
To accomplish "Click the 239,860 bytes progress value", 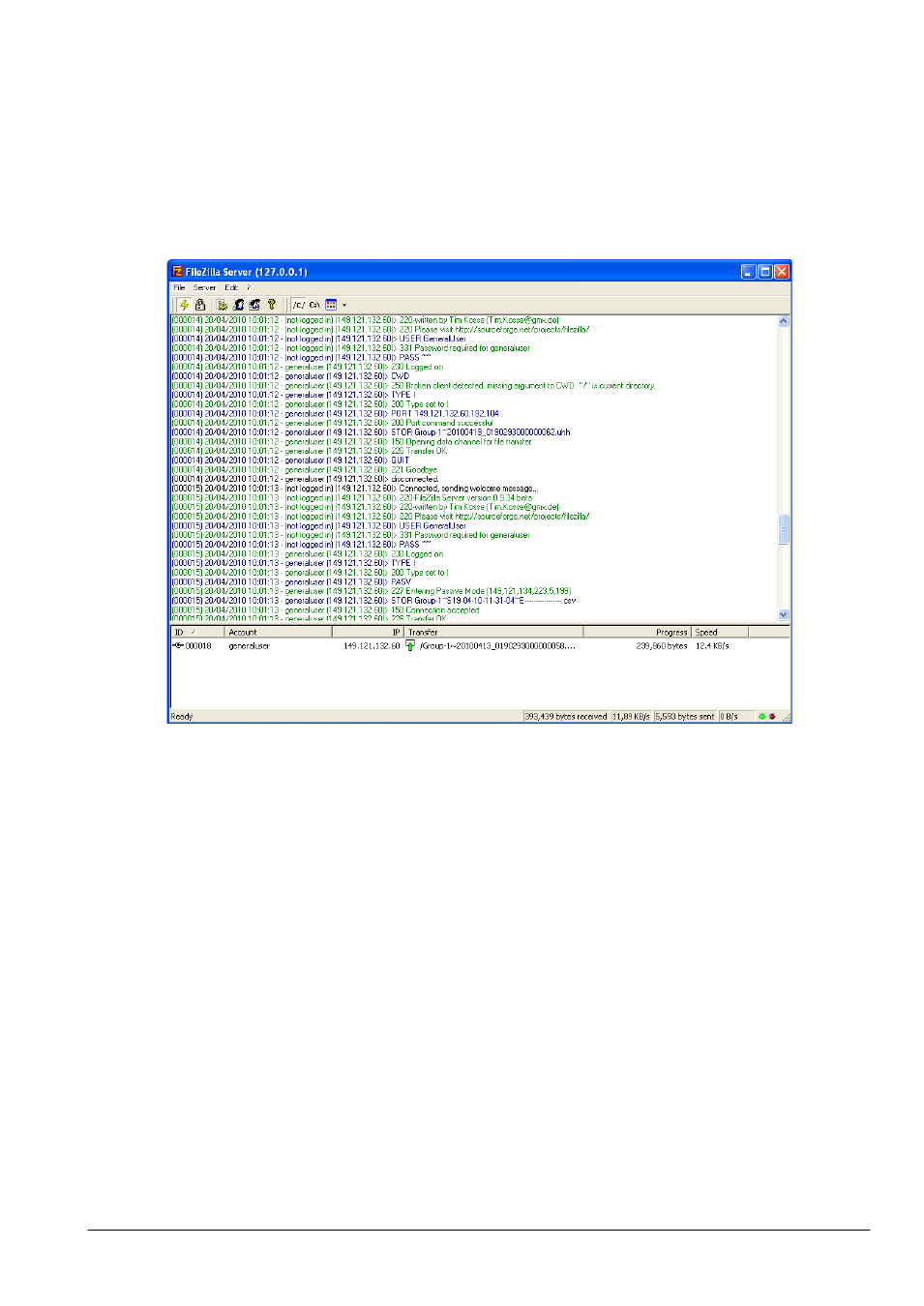I will pos(662,646).
